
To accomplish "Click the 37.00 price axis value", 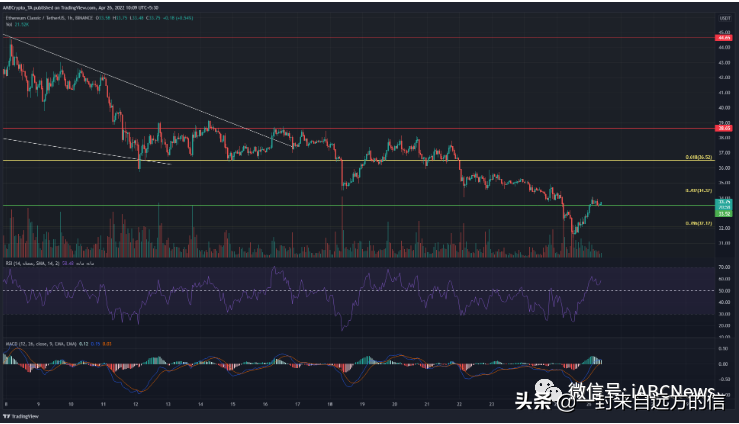I will point(724,153).
